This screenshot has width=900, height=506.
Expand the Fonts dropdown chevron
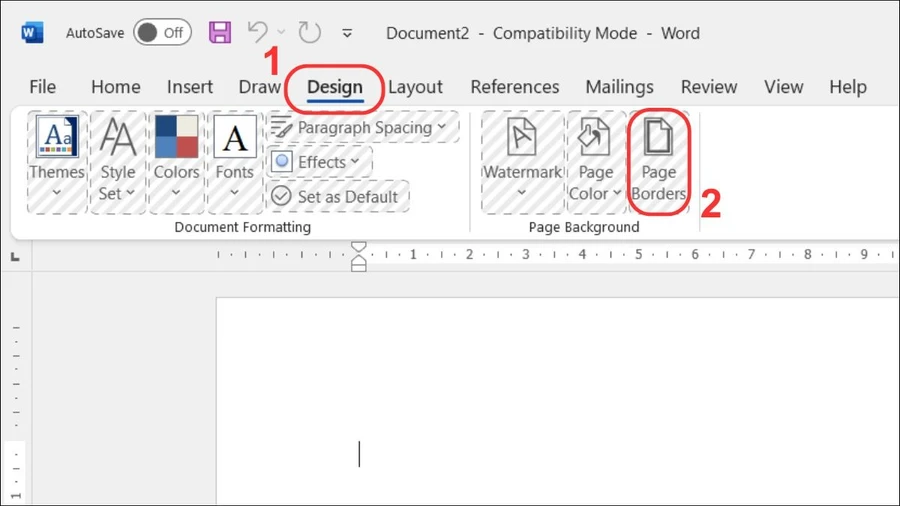click(235, 193)
